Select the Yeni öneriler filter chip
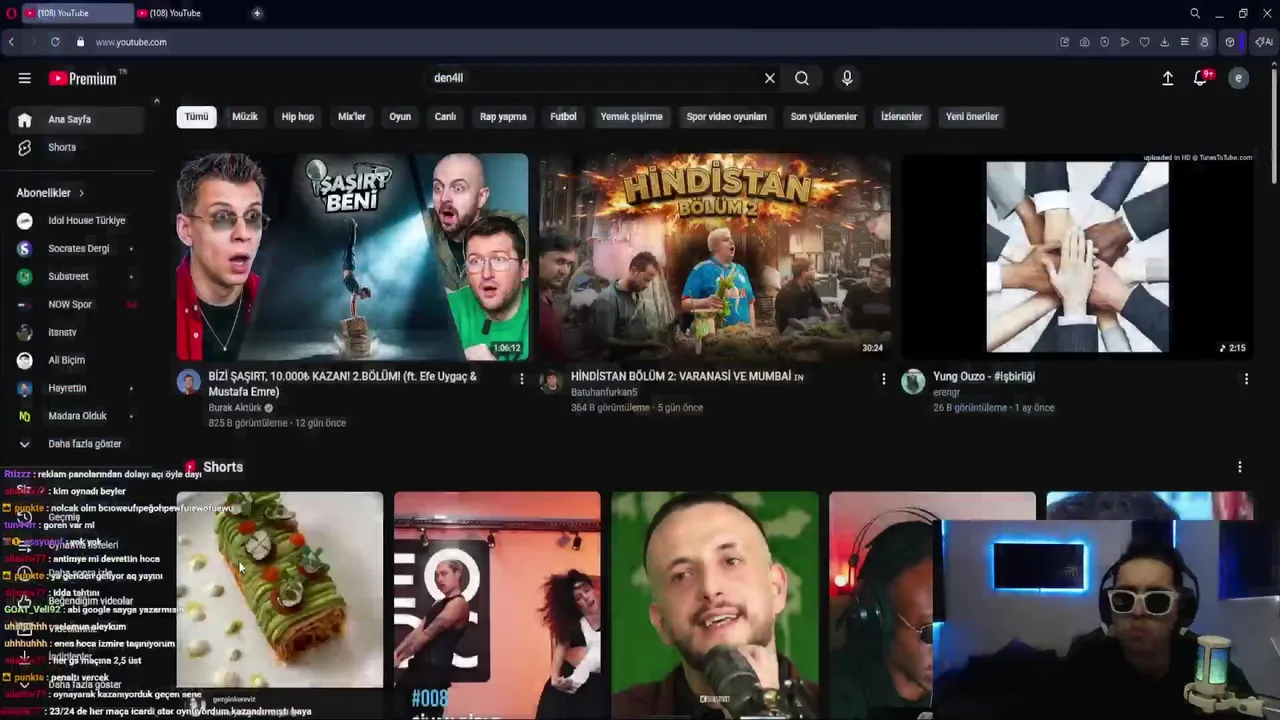 [972, 117]
